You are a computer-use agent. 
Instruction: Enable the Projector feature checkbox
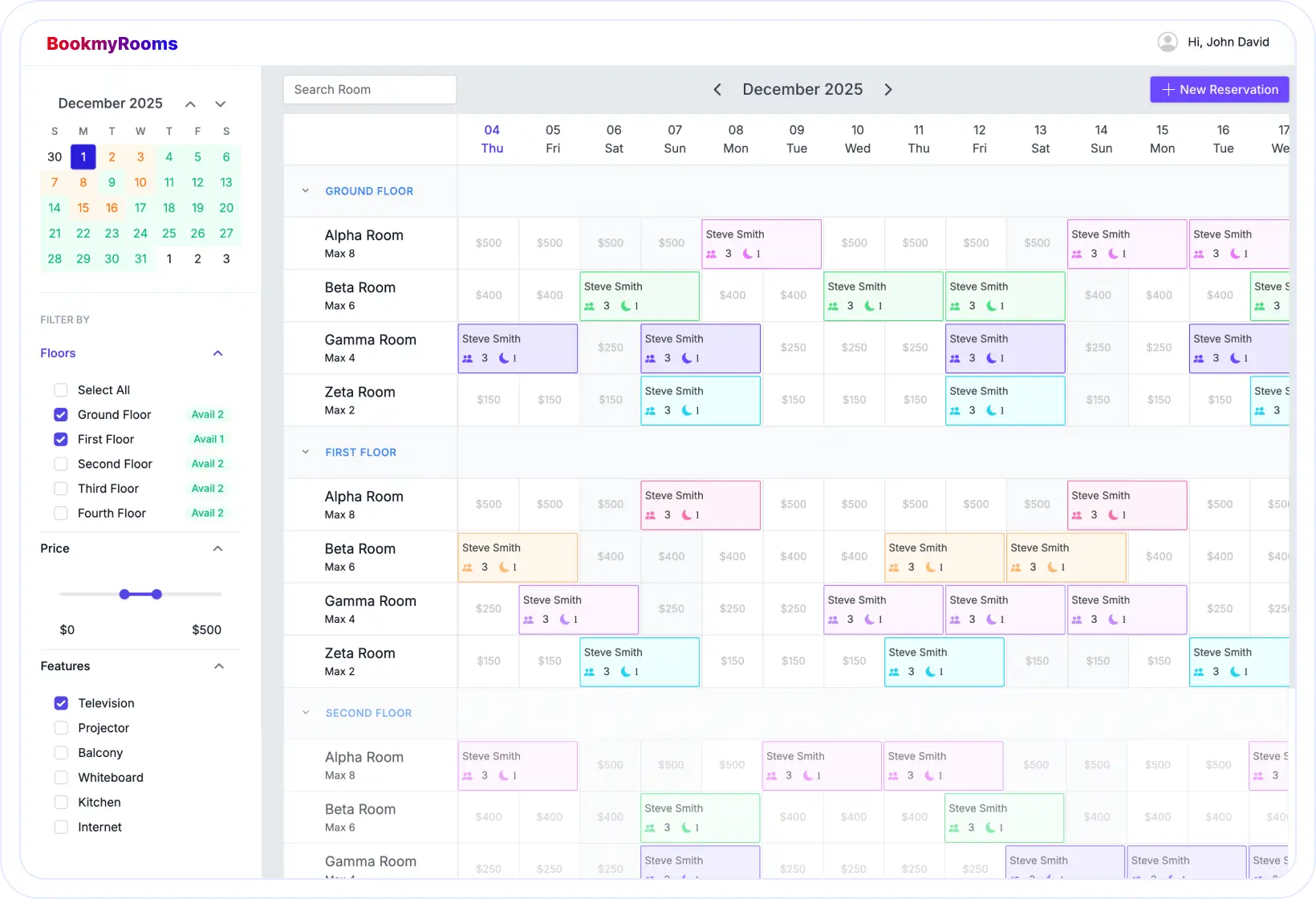point(61,728)
